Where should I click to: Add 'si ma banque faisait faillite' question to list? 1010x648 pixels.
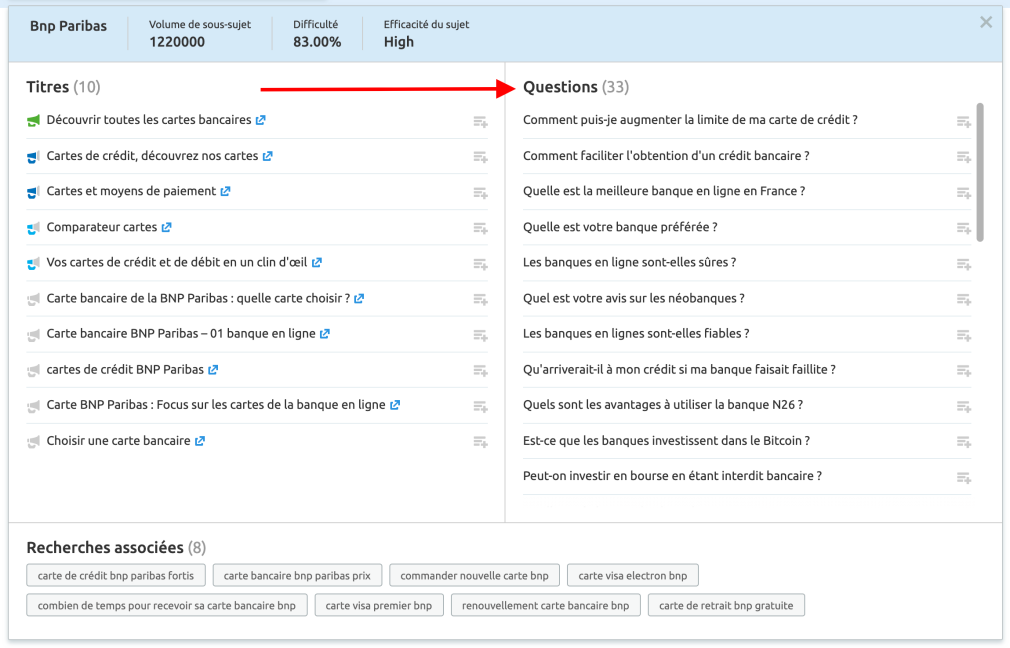pyautogui.click(x=964, y=371)
